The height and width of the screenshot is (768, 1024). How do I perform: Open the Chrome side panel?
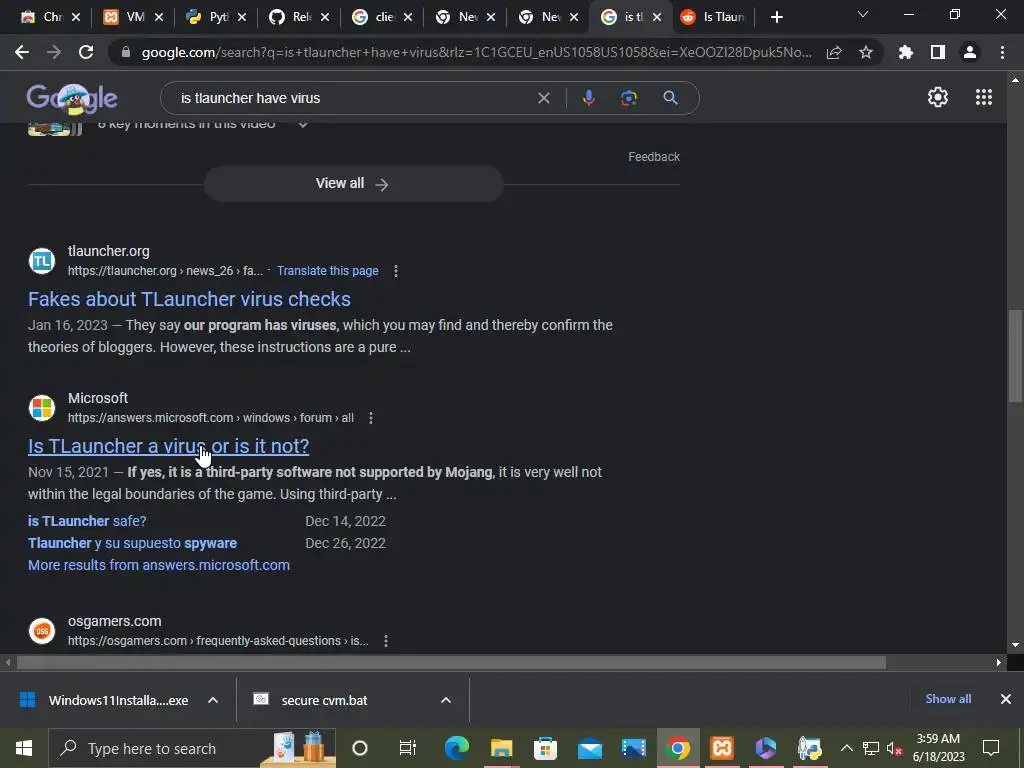tap(938, 52)
